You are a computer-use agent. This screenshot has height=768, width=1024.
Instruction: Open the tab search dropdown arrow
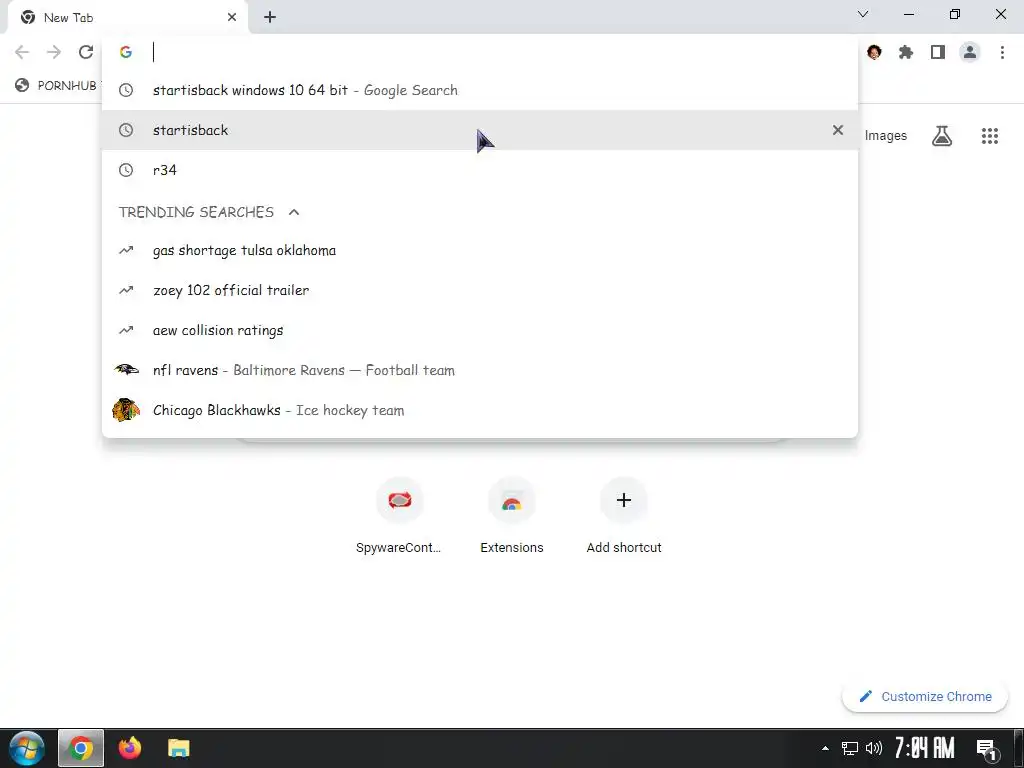[x=863, y=14]
